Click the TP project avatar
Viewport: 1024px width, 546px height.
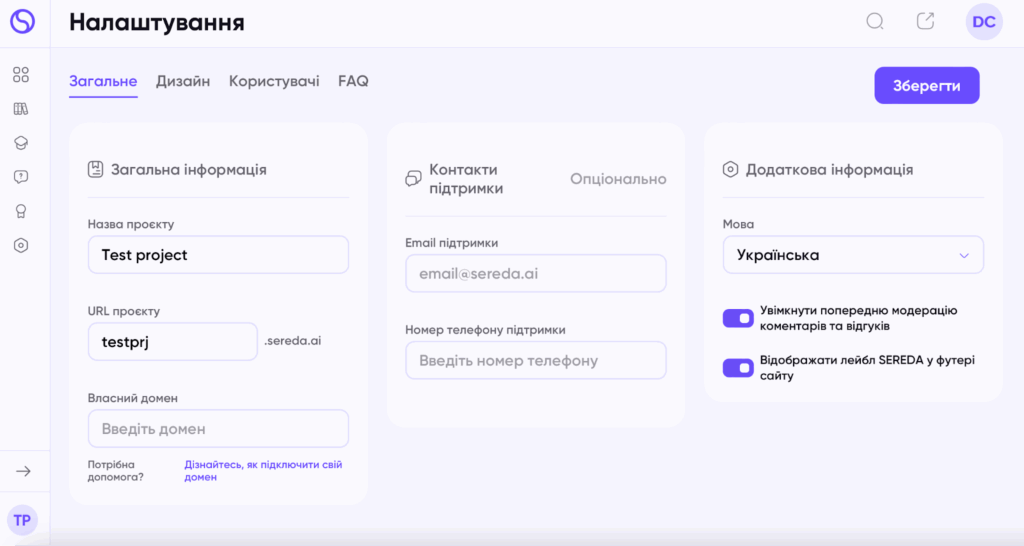coord(22,521)
